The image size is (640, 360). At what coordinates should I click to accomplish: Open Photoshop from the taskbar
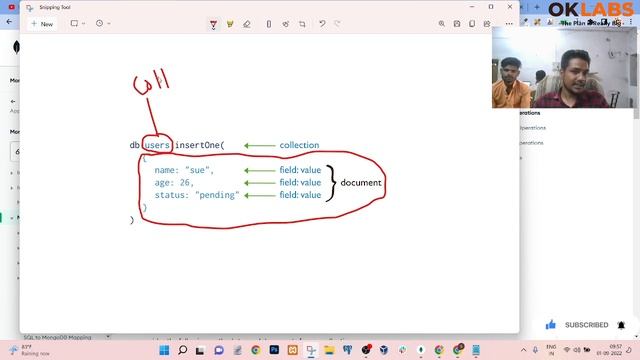[274, 350]
